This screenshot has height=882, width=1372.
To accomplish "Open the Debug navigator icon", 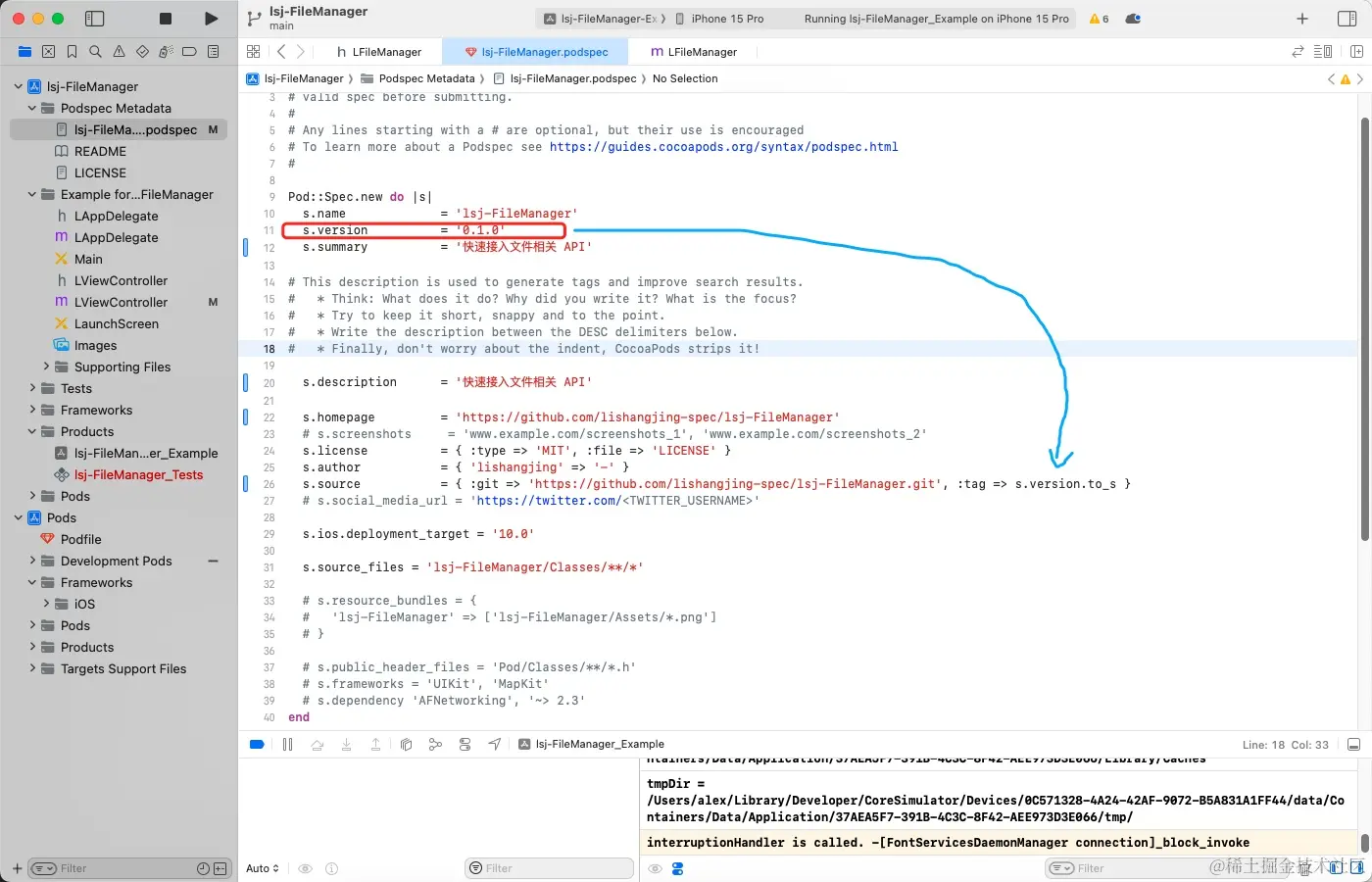I will tap(166, 52).
